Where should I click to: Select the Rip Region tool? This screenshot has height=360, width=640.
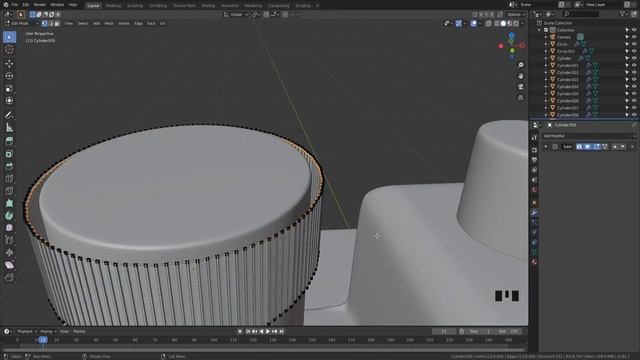9,278
